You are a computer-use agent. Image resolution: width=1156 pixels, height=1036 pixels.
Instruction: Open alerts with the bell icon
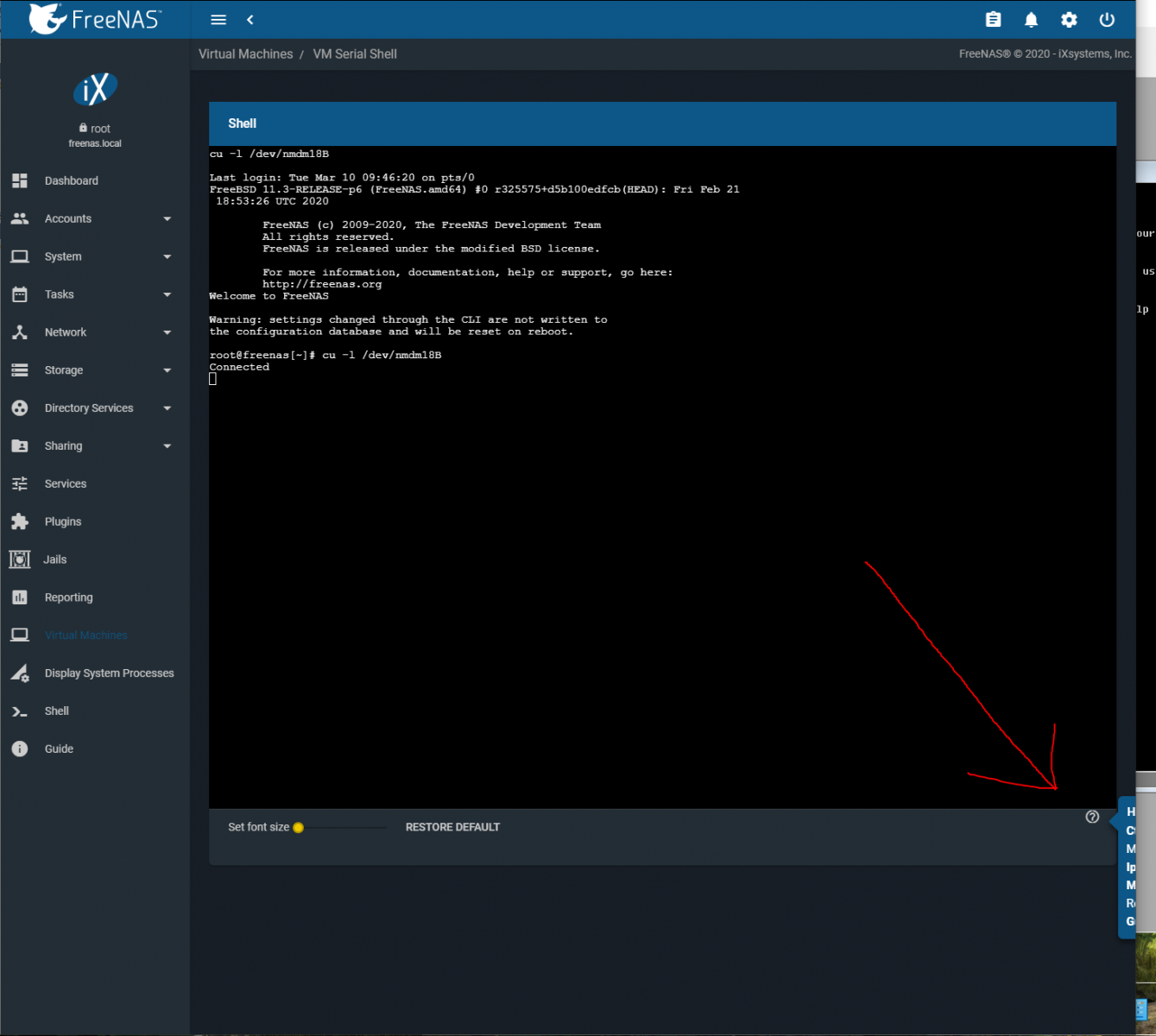(1031, 20)
